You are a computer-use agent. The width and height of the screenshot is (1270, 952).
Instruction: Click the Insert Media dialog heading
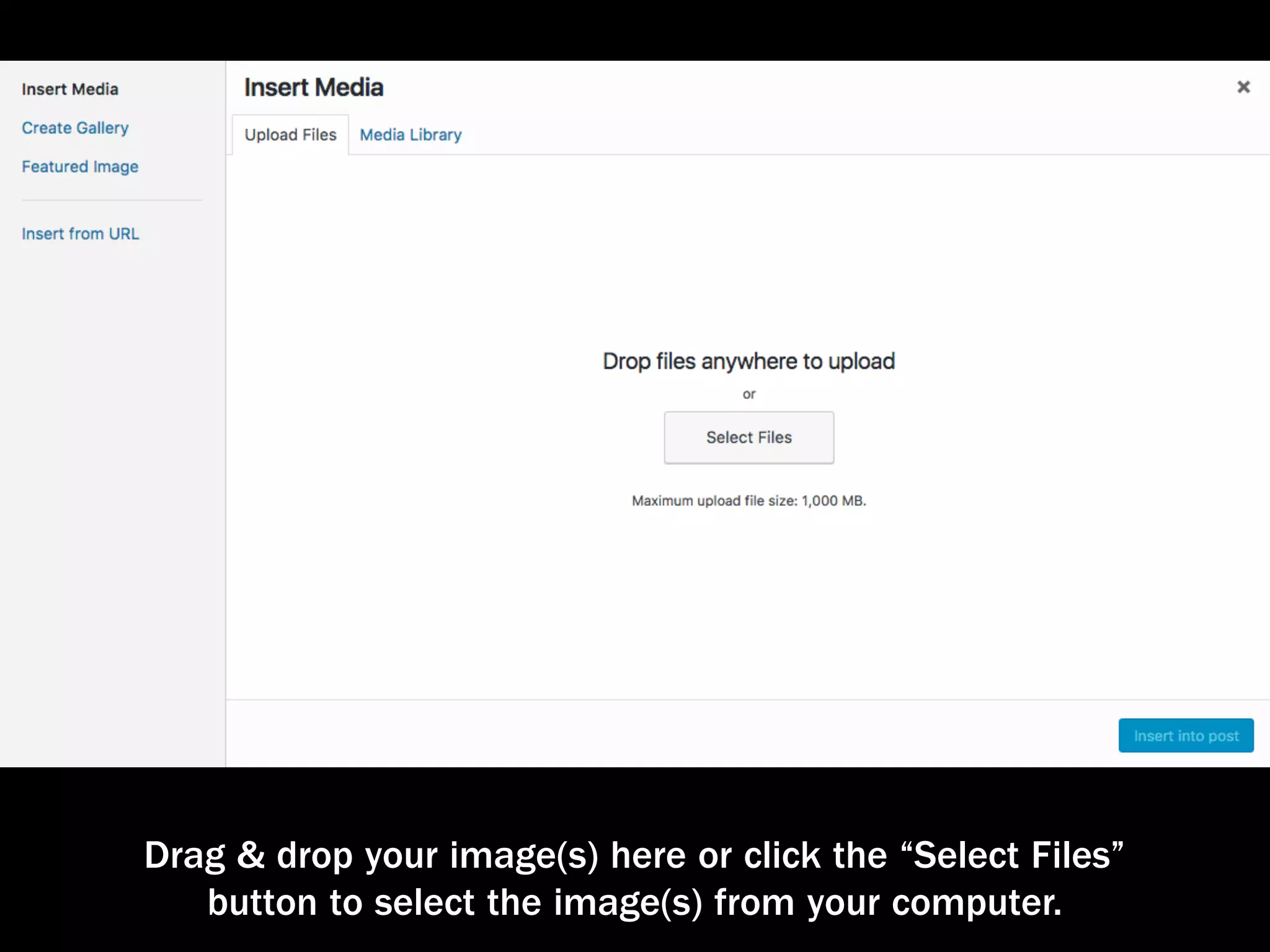click(314, 87)
